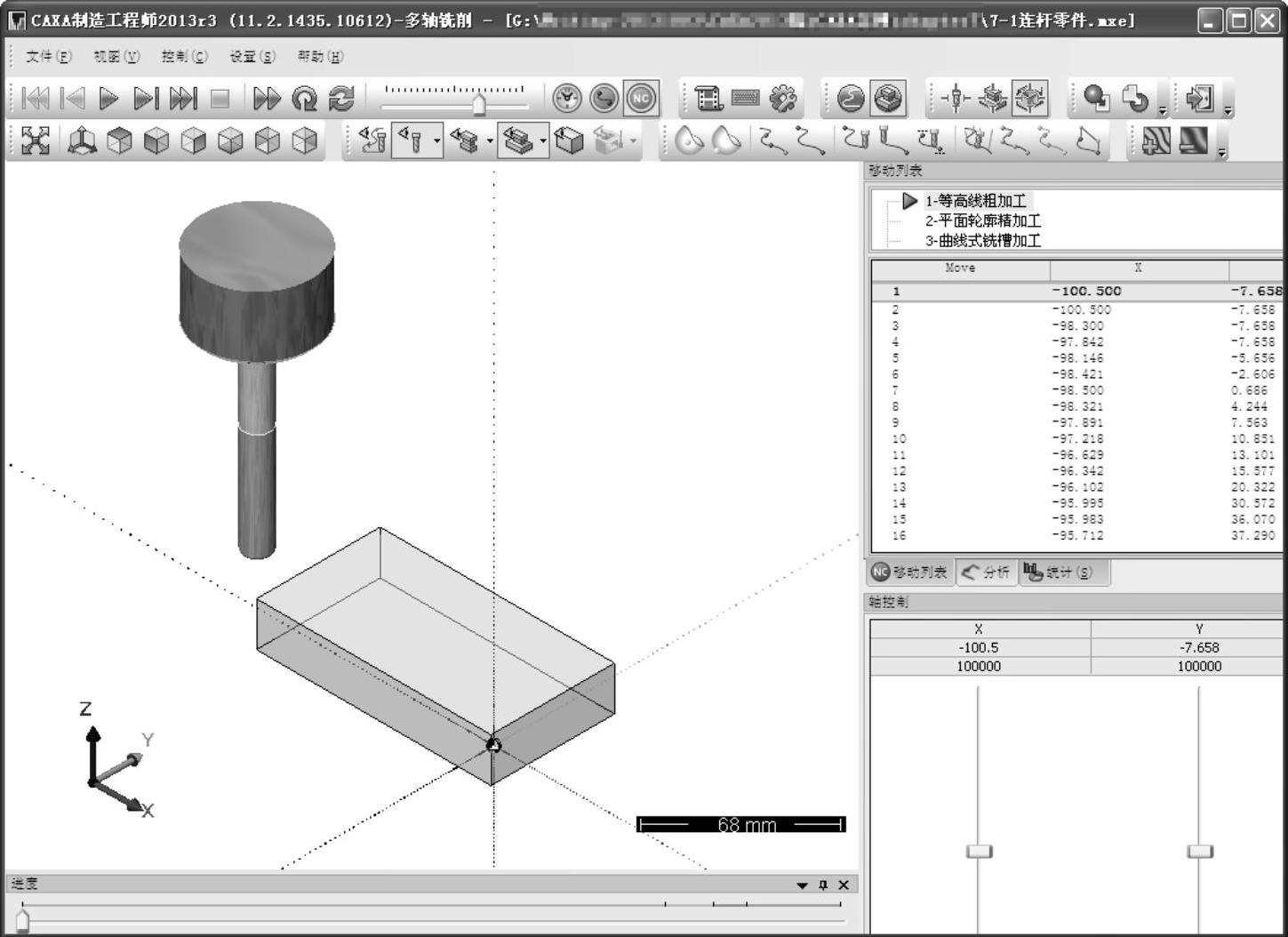Click the fast-forward double arrow icon

click(x=266, y=99)
